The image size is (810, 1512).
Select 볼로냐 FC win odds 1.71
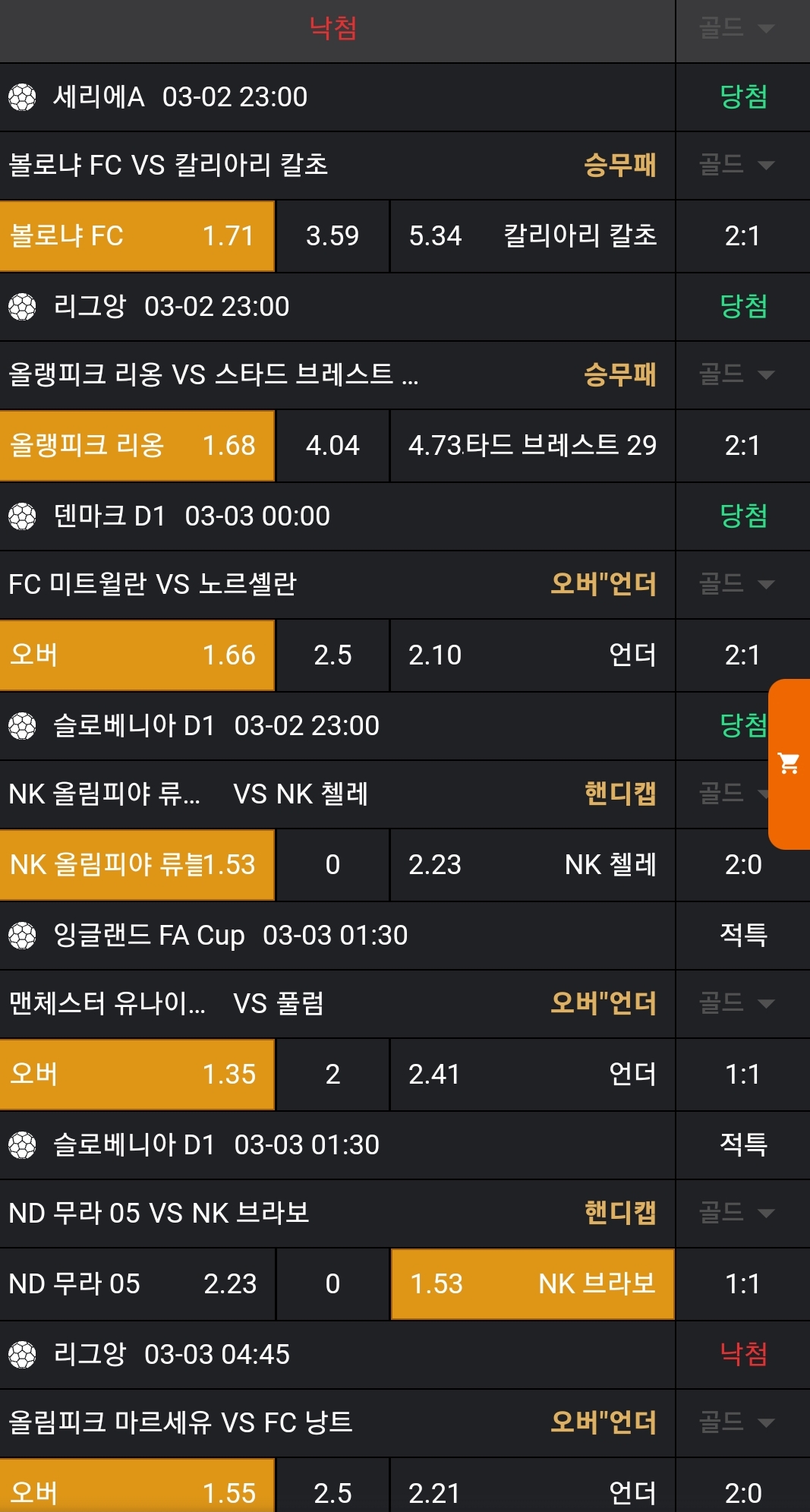click(137, 236)
